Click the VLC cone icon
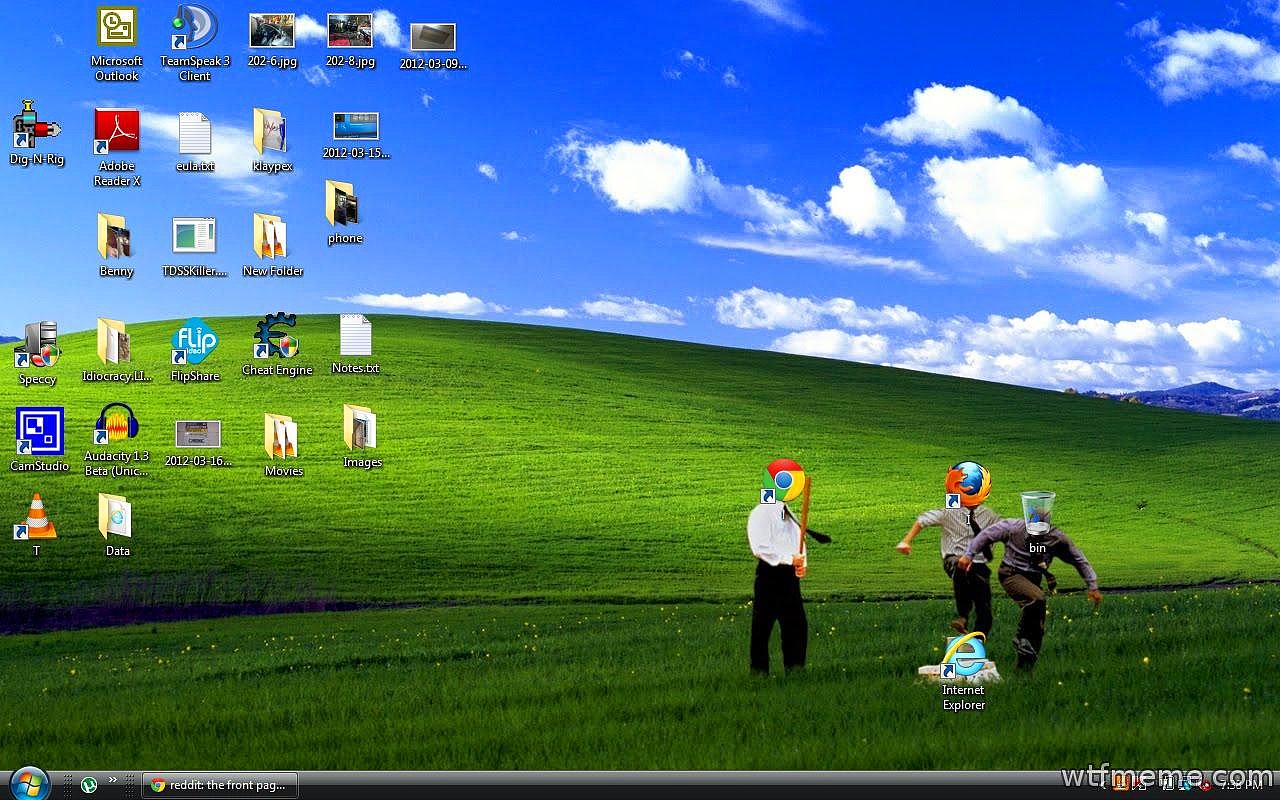The image size is (1280, 800). click(37, 517)
